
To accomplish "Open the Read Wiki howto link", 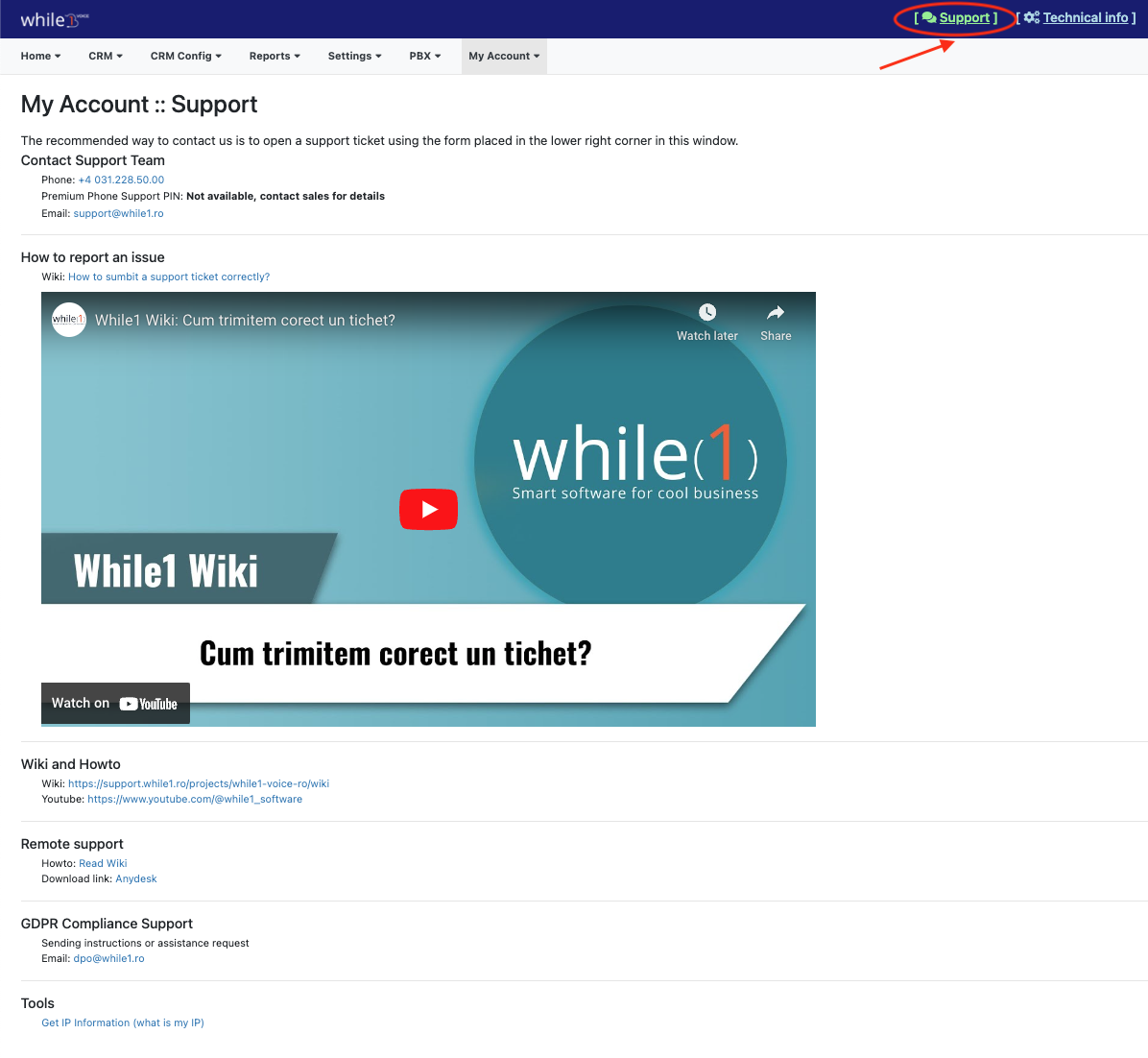I will [103, 864].
